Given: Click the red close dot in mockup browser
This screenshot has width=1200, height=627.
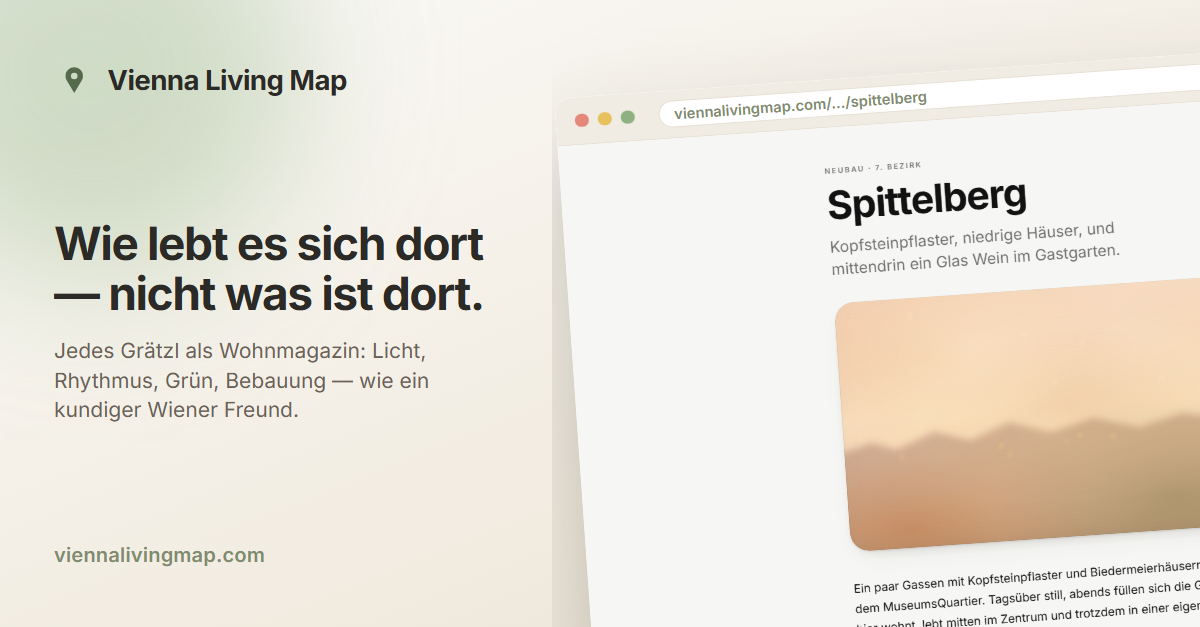Looking at the screenshot, I should click(x=582, y=120).
